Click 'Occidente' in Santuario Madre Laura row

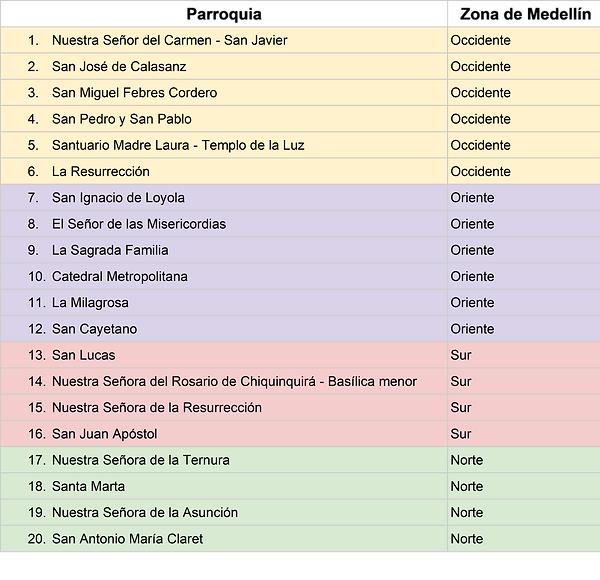click(481, 145)
